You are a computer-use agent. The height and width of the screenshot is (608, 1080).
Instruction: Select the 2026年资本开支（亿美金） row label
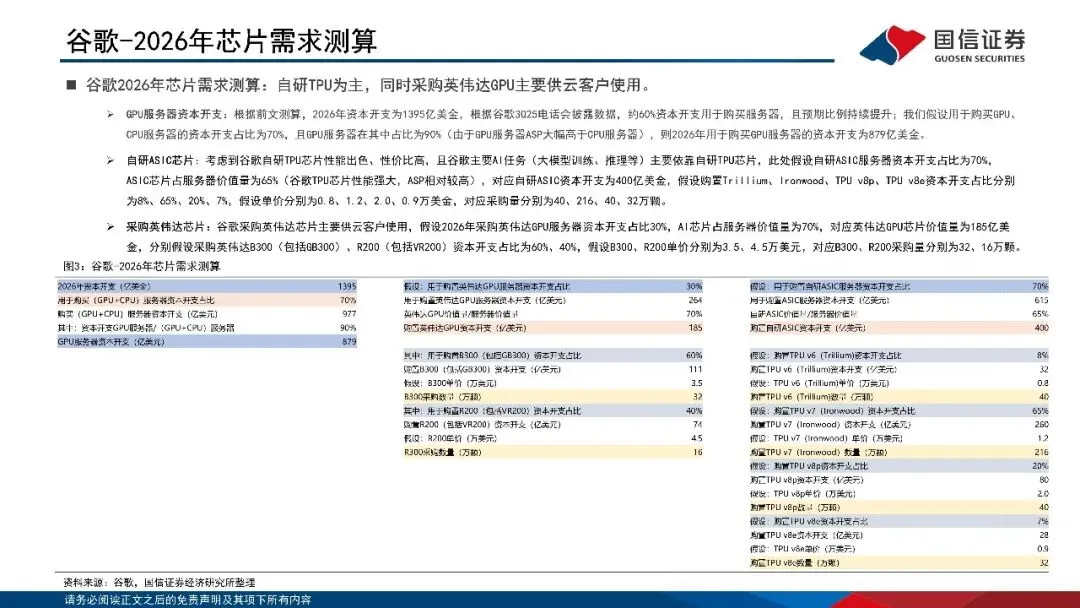(x=104, y=286)
